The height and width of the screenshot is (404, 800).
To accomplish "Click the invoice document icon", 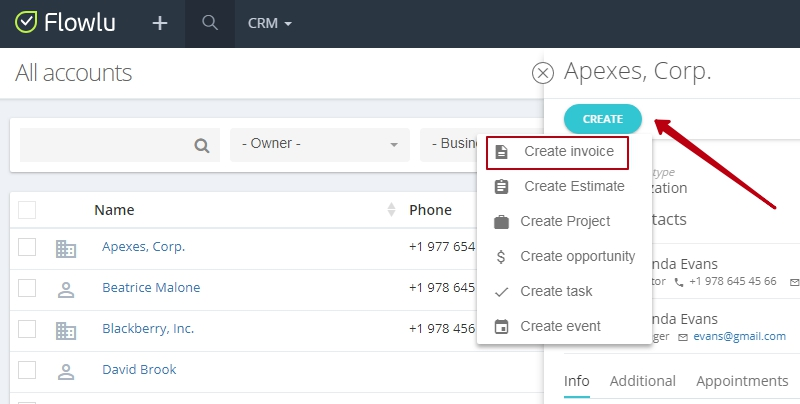I will 502,152.
